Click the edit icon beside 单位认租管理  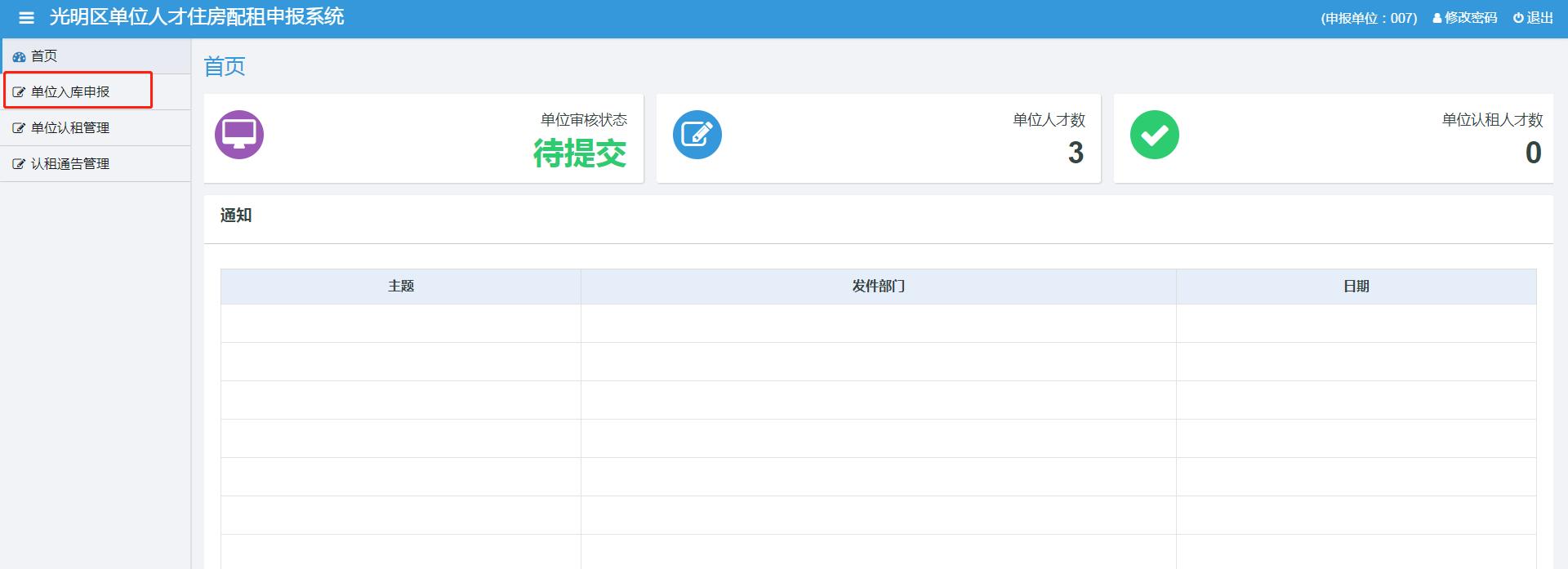tap(19, 128)
